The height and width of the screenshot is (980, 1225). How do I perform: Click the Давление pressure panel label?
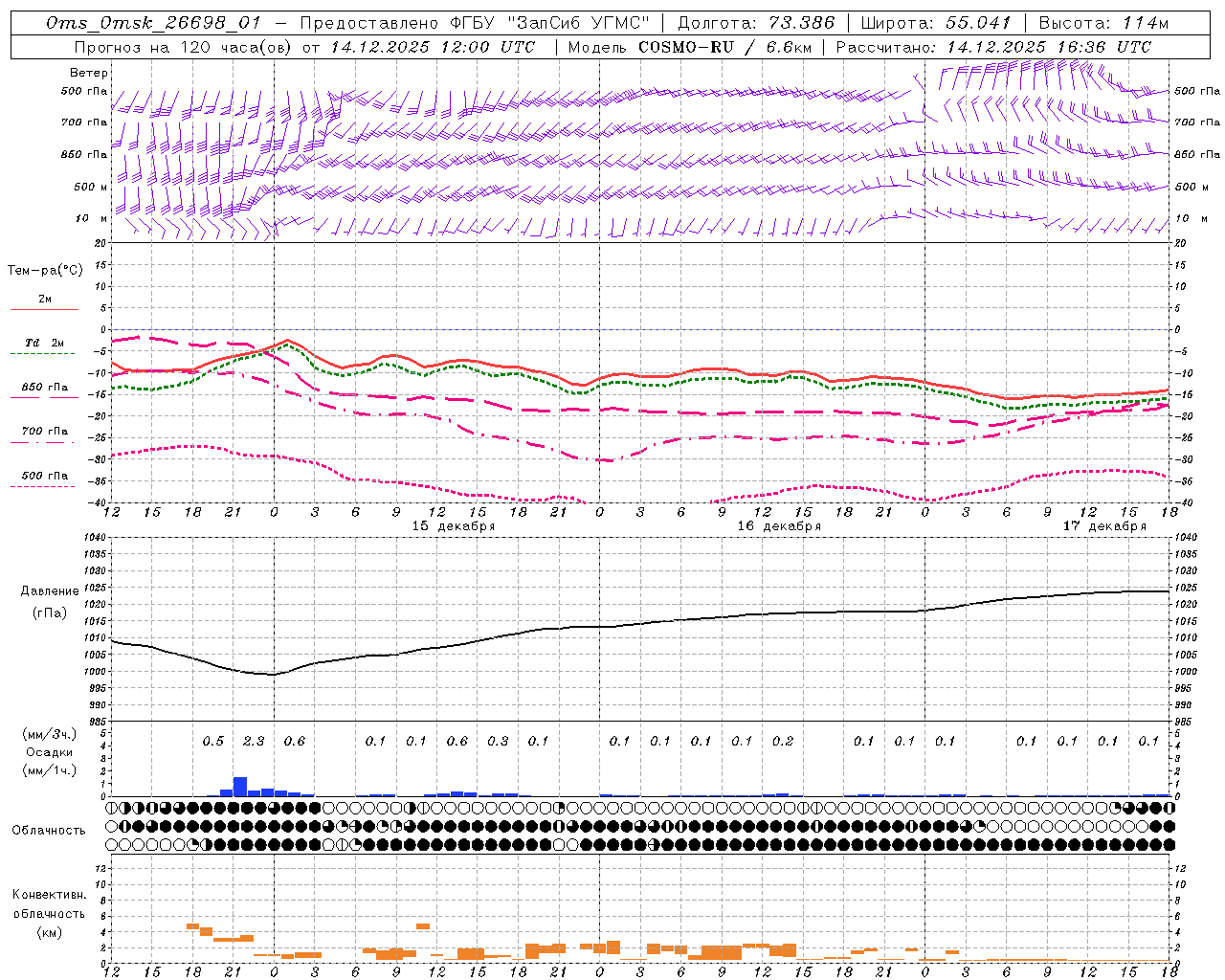point(51,591)
